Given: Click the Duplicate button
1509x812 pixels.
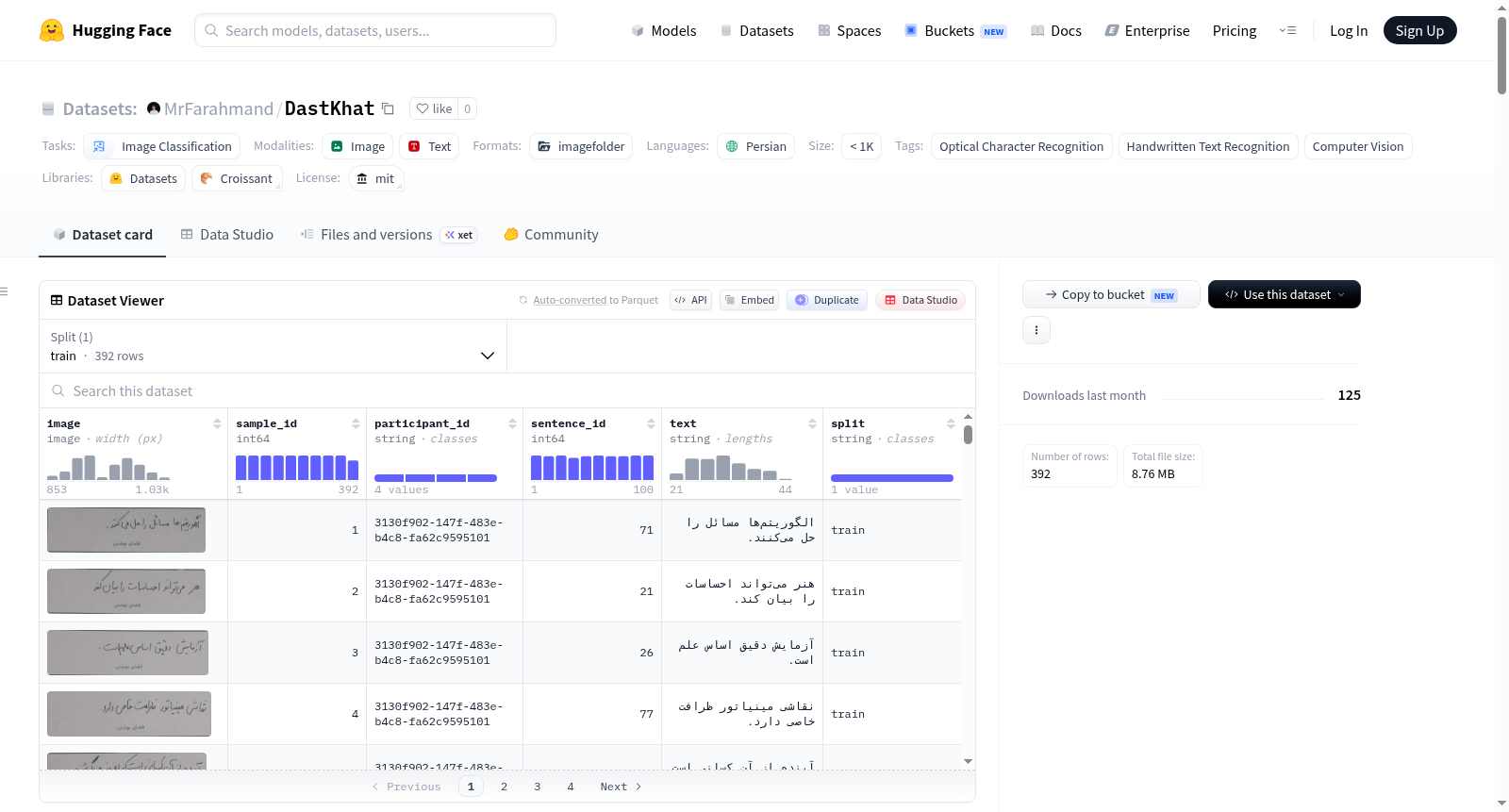Looking at the screenshot, I should (827, 300).
